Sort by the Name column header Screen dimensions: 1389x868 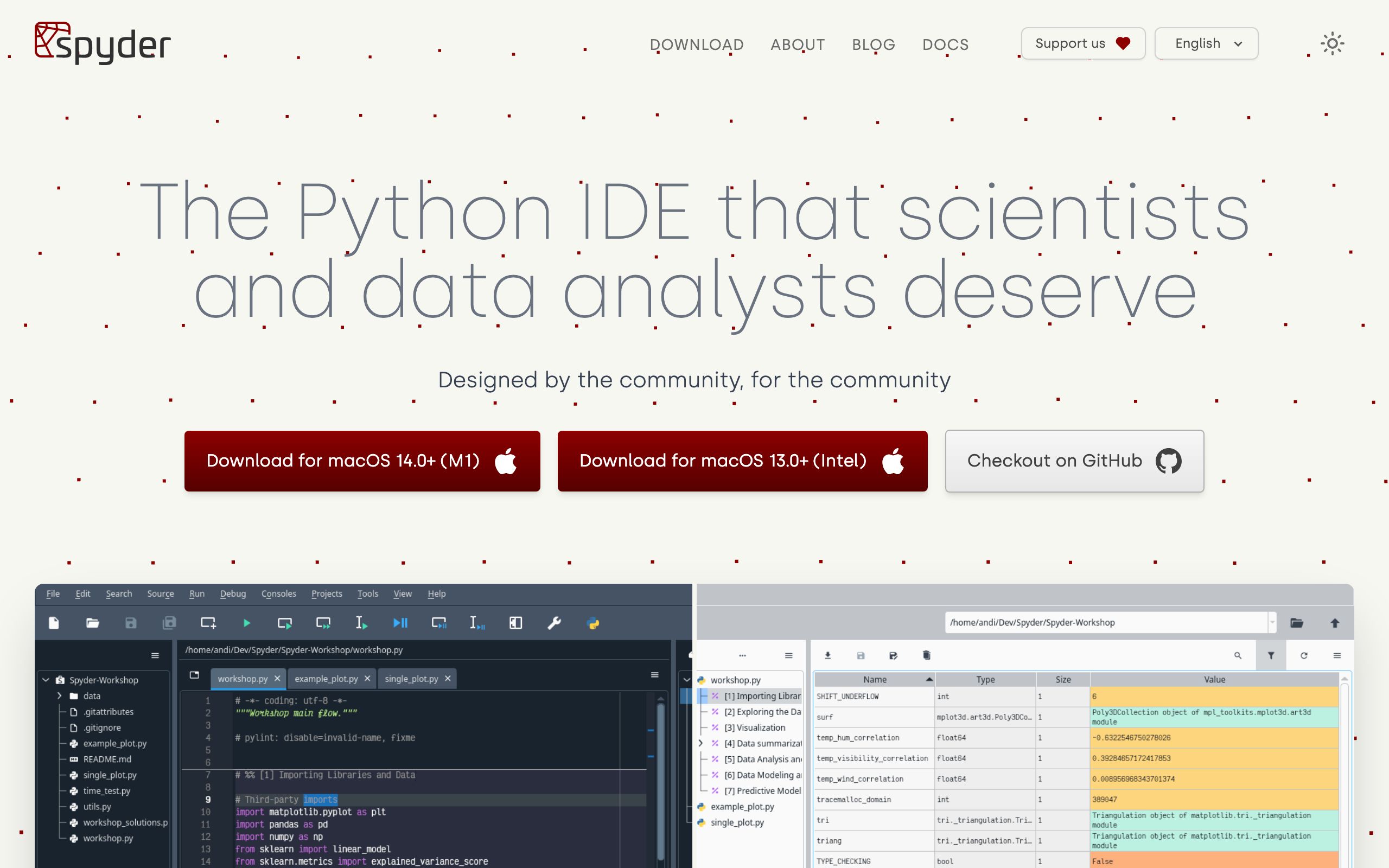coord(875,679)
